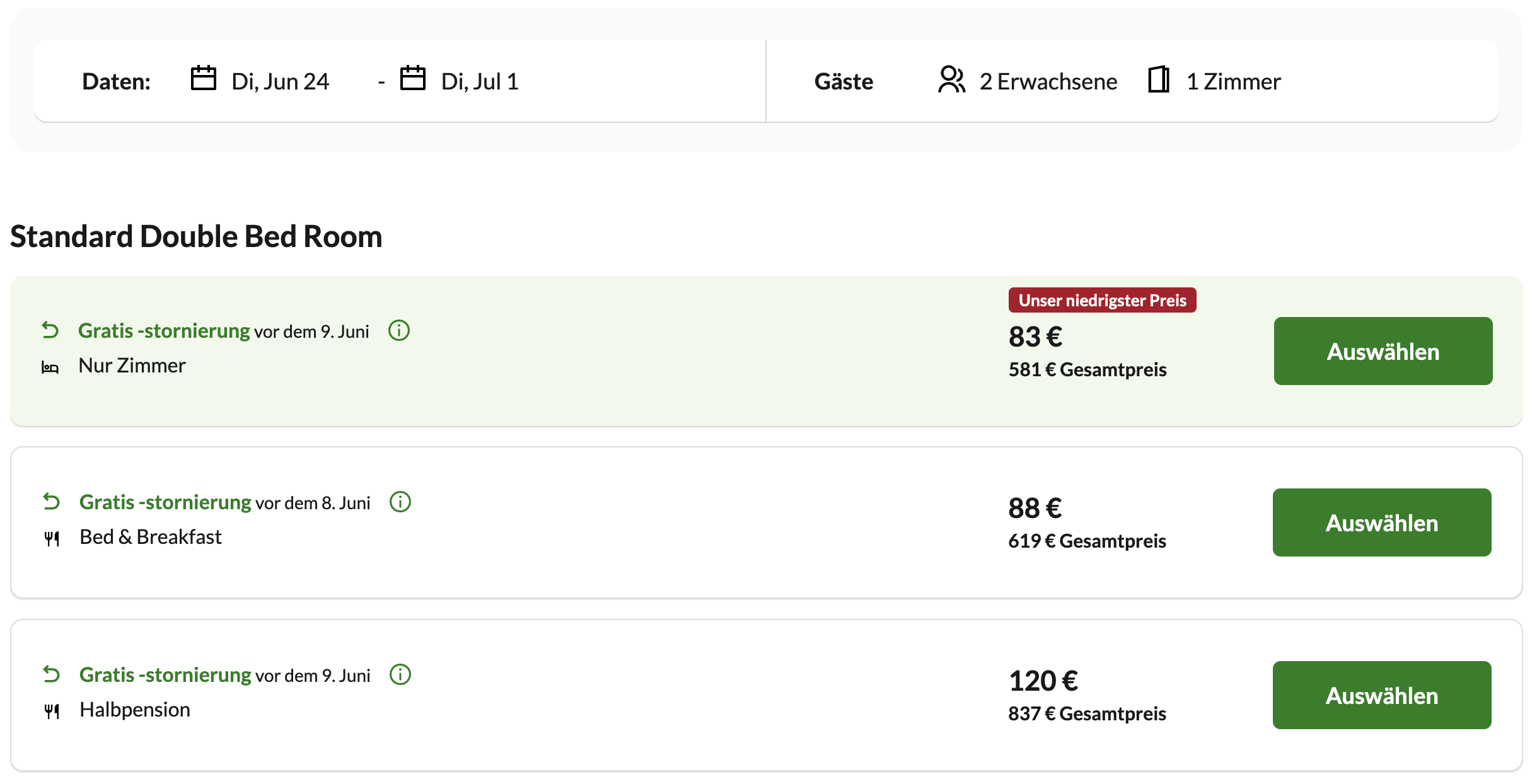This screenshot has width=1537, height=784.
Task: Click the Unser niedrigster Preis badge
Action: (1102, 300)
